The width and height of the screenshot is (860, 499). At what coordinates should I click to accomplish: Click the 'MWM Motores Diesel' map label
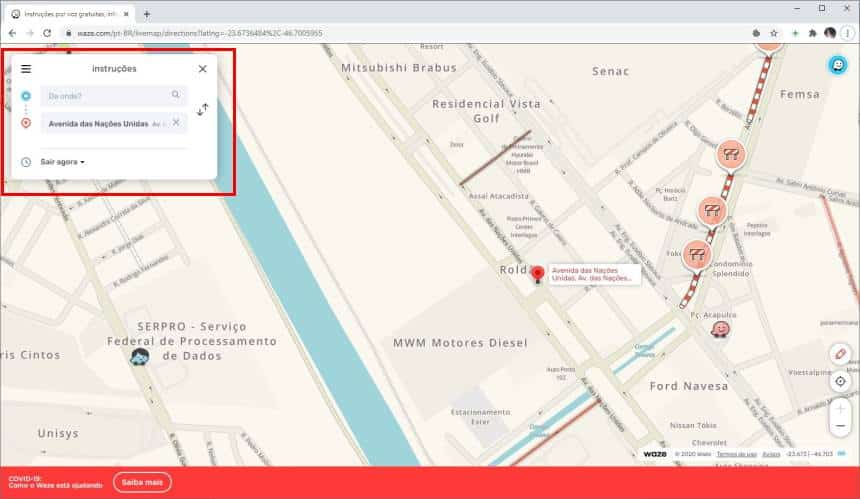pyautogui.click(x=460, y=343)
